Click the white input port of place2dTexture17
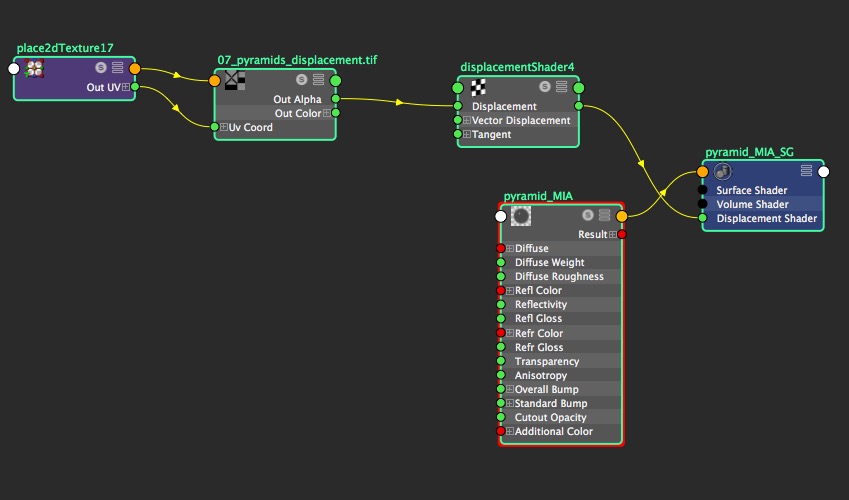 point(14,69)
